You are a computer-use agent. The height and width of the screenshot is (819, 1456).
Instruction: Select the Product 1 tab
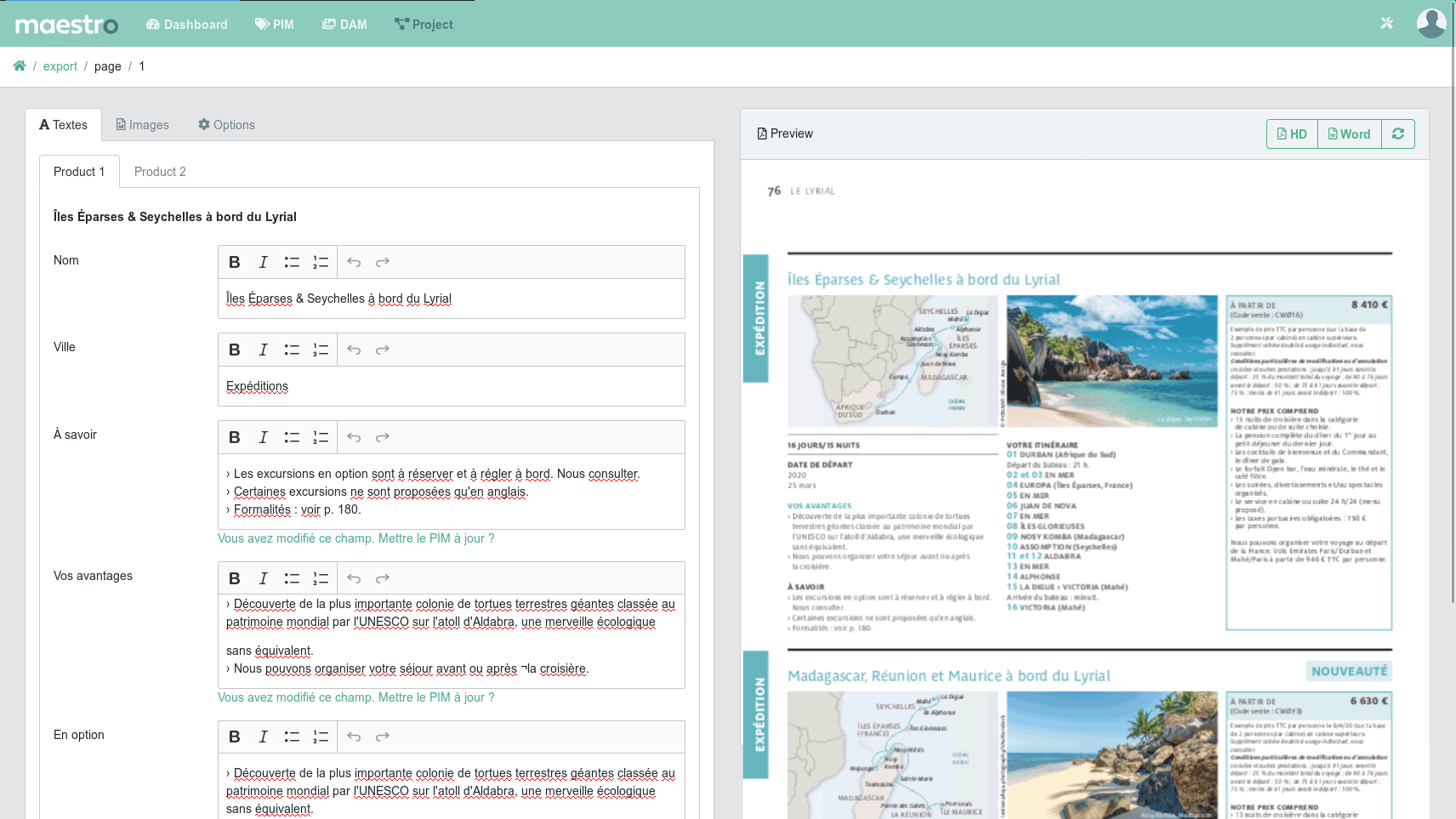point(79,172)
